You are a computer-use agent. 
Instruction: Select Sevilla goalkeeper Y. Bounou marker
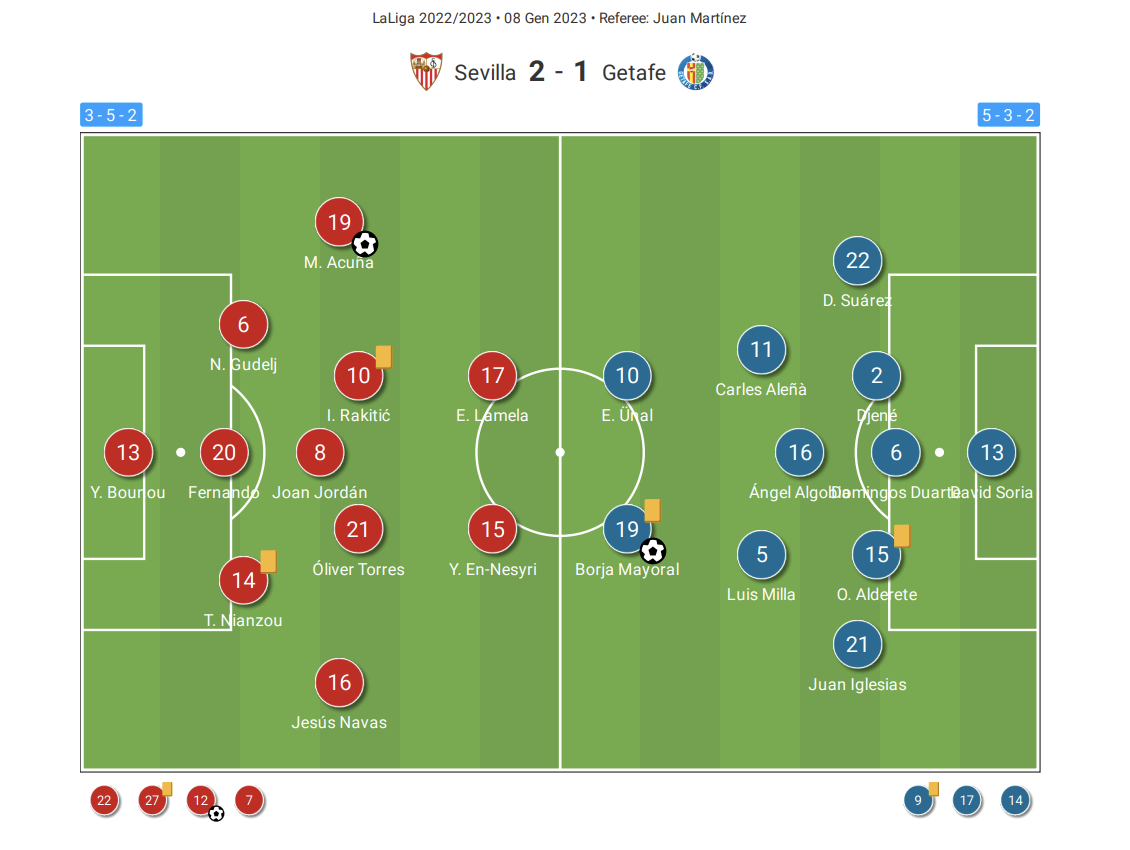pos(128,452)
